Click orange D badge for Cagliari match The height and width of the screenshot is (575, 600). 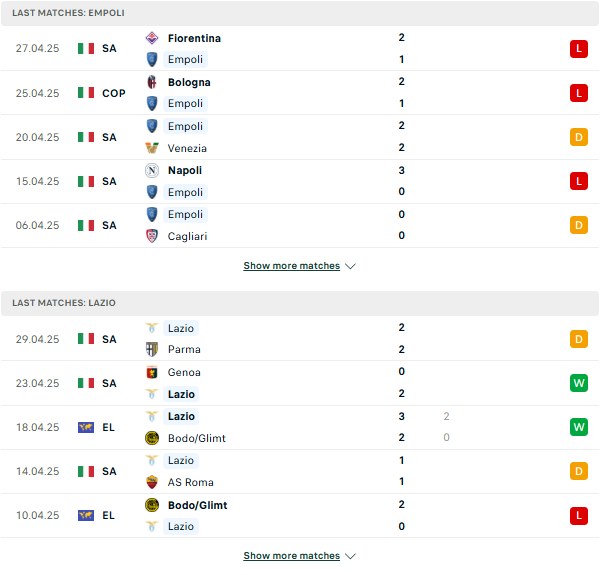579,225
